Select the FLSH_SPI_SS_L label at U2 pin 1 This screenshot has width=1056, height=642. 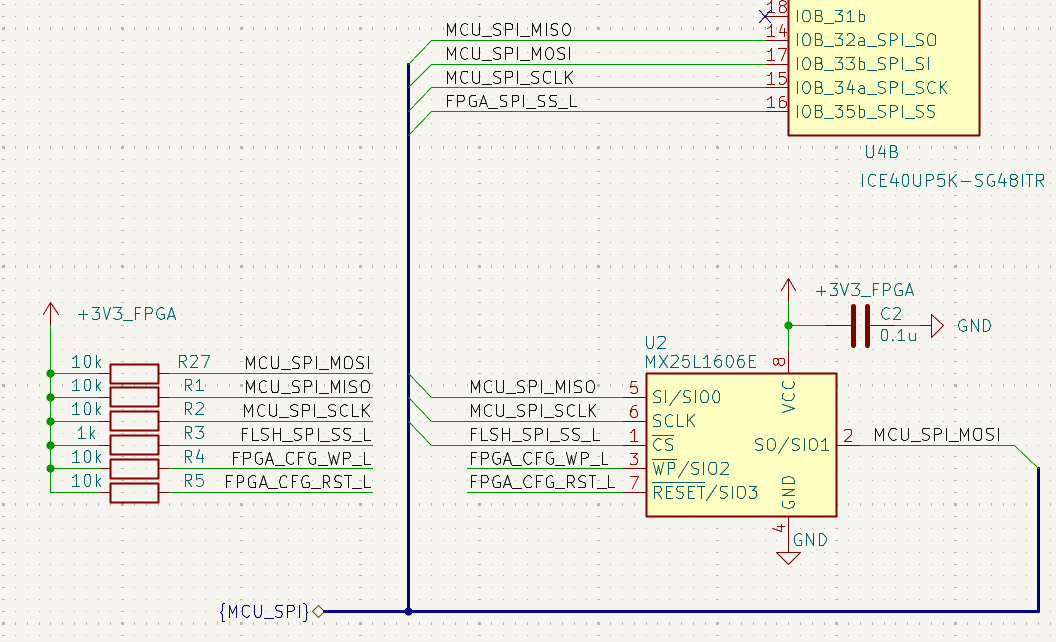[x=535, y=435]
